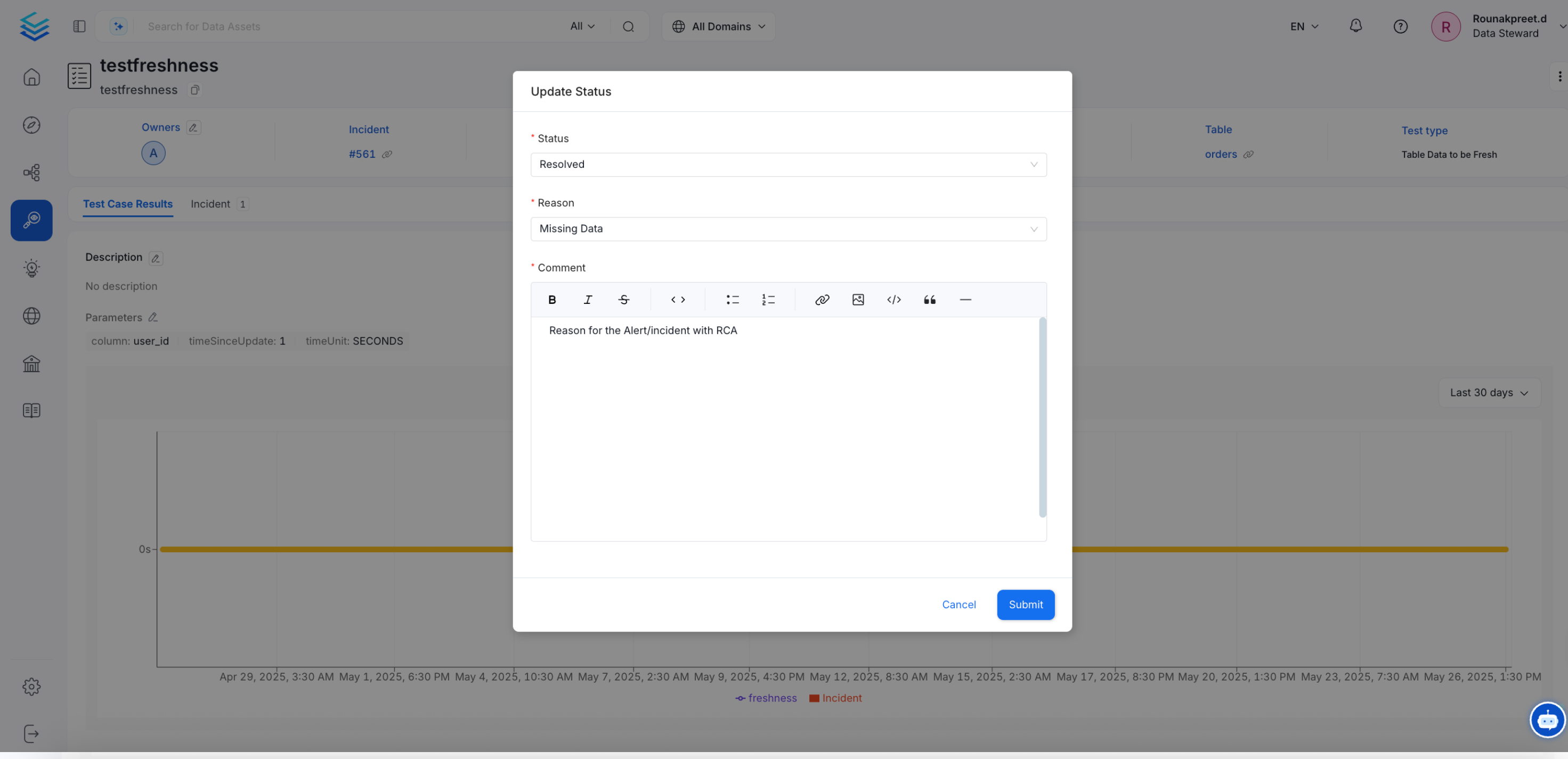
Task: Expand the Last 30 days range selector
Action: click(1488, 393)
